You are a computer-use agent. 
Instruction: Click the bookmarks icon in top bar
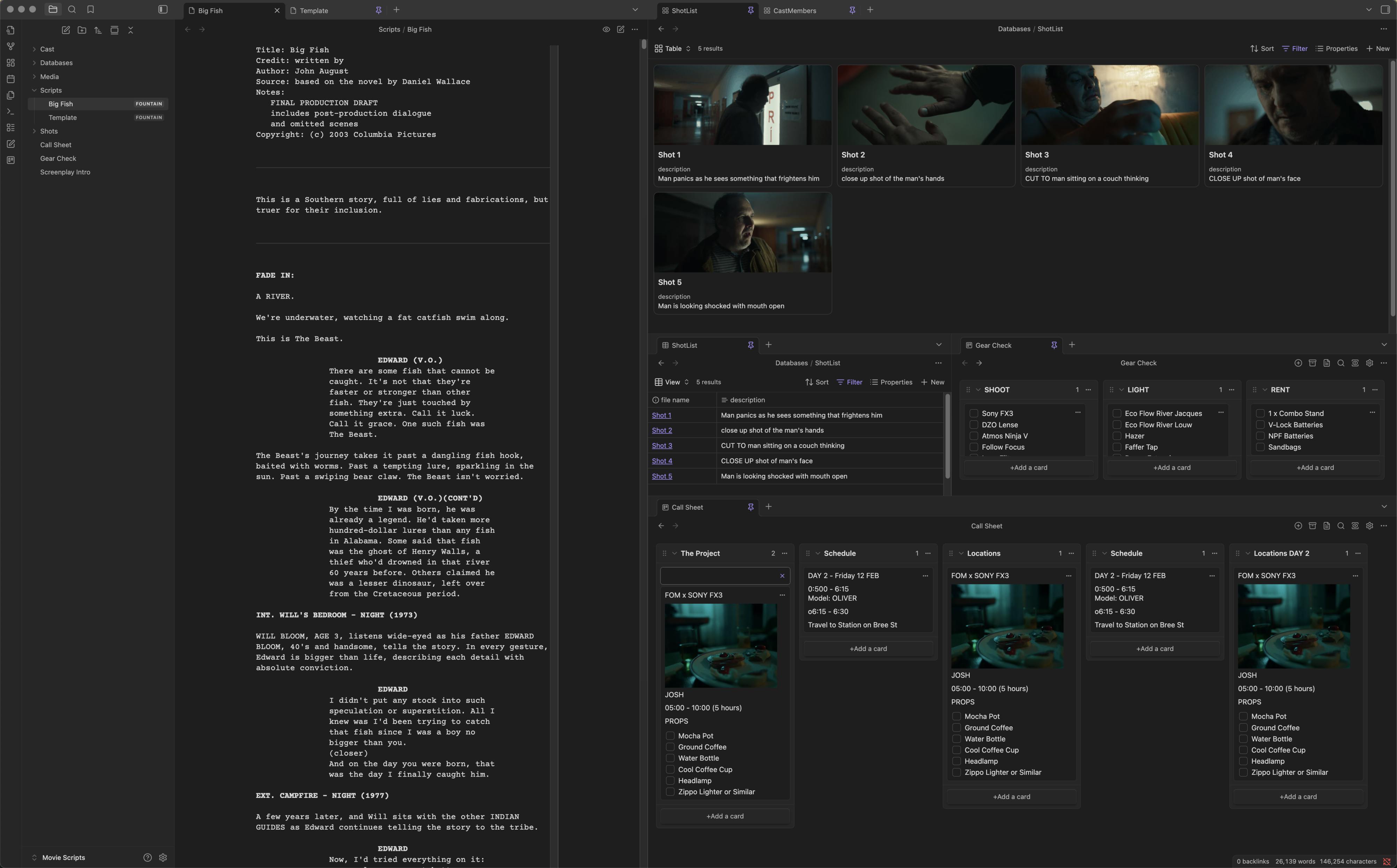(90, 9)
